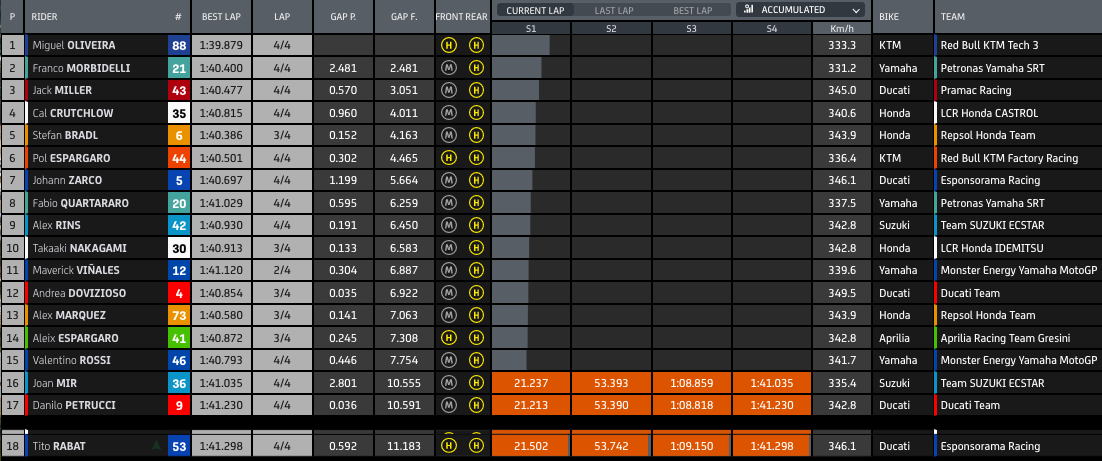1102x461 pixels.
Task: Click Crutchlow's rear hard tyre icon
Action: coord(477,113)
